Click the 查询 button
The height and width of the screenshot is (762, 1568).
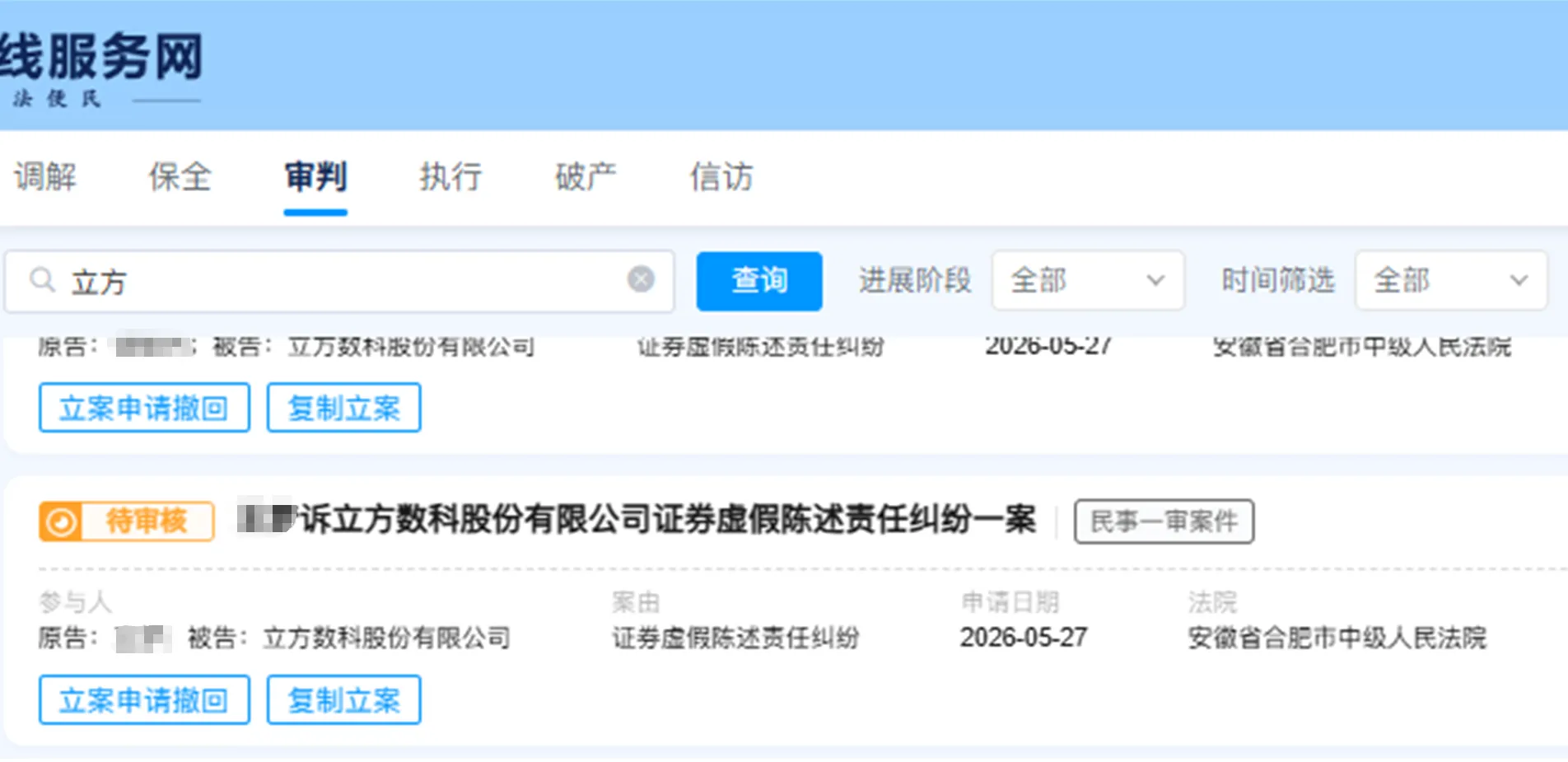tap(759, 281)
